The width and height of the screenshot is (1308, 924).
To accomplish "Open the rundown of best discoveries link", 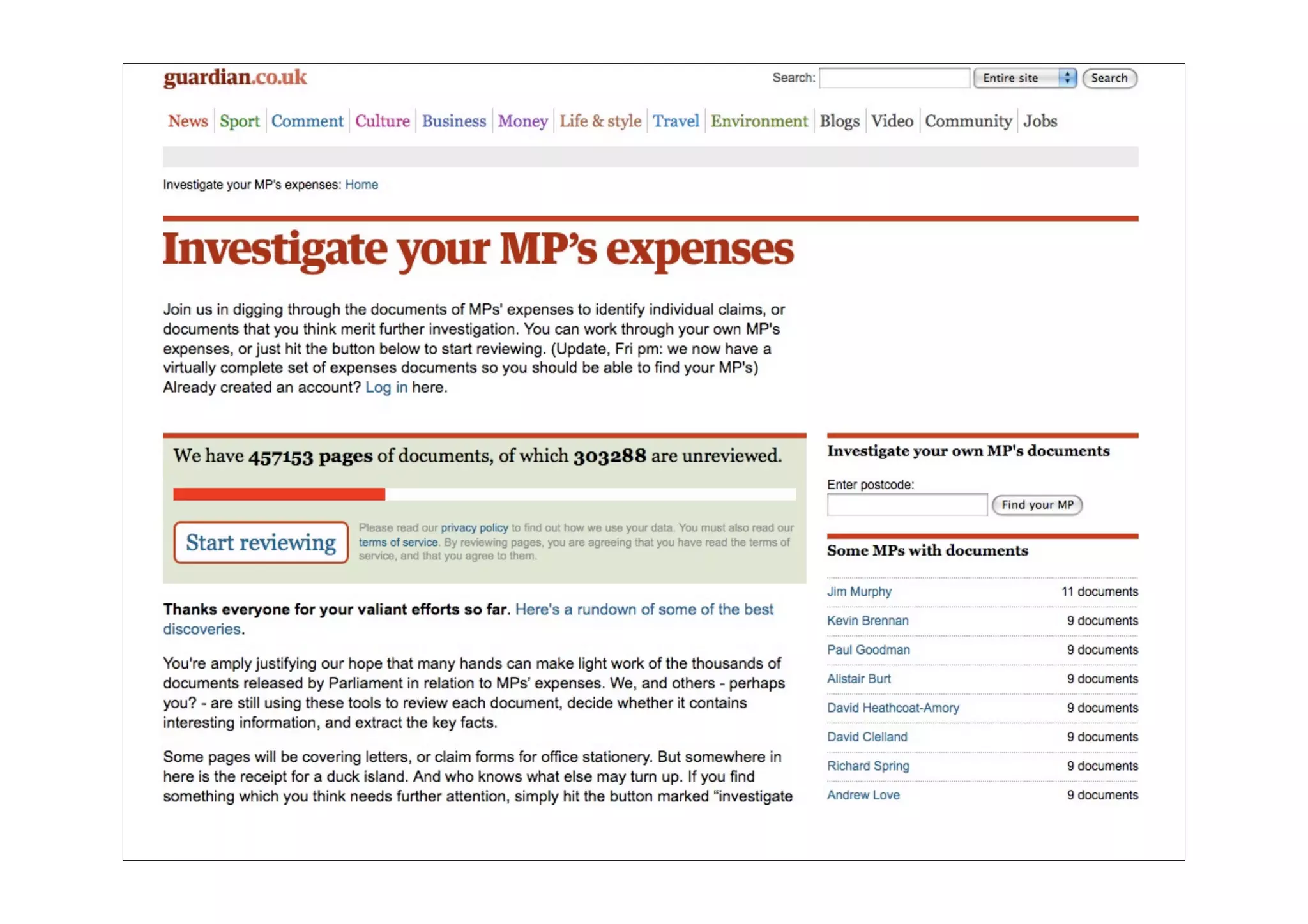I will tap(644, 609).
